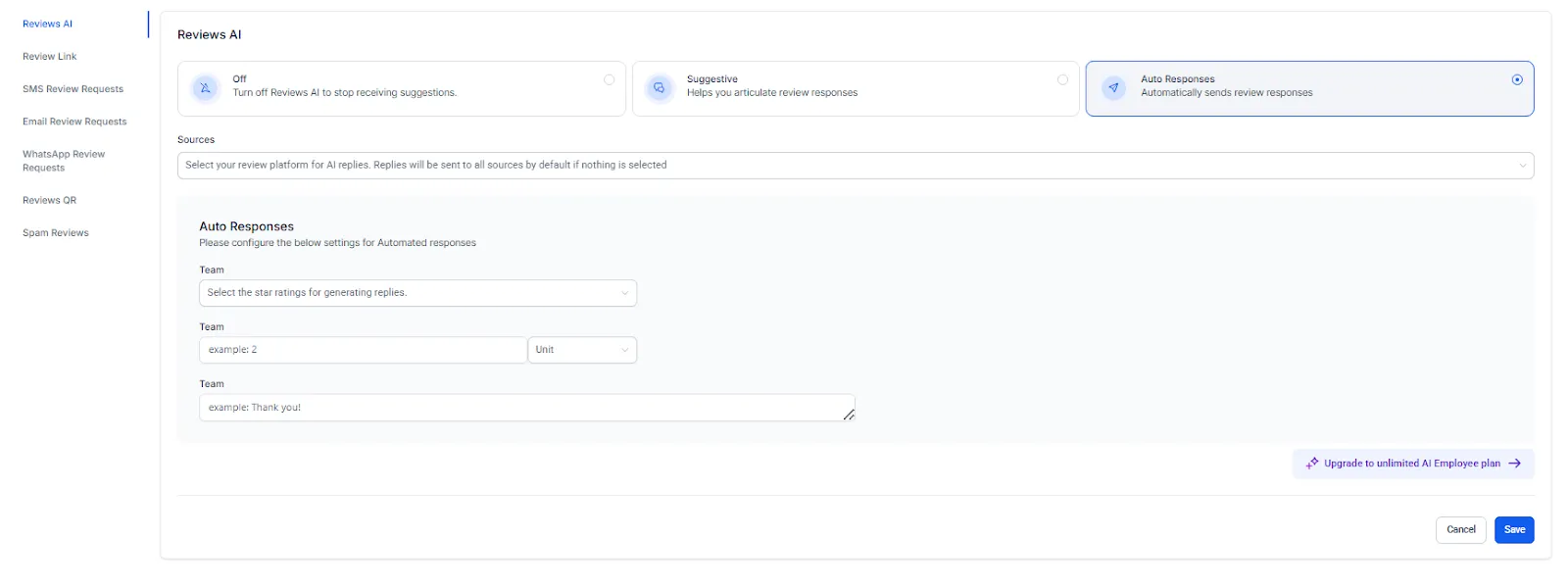Expand the Sources platform dropdown
Screen dimensions: 1568x588
[856, 166]
